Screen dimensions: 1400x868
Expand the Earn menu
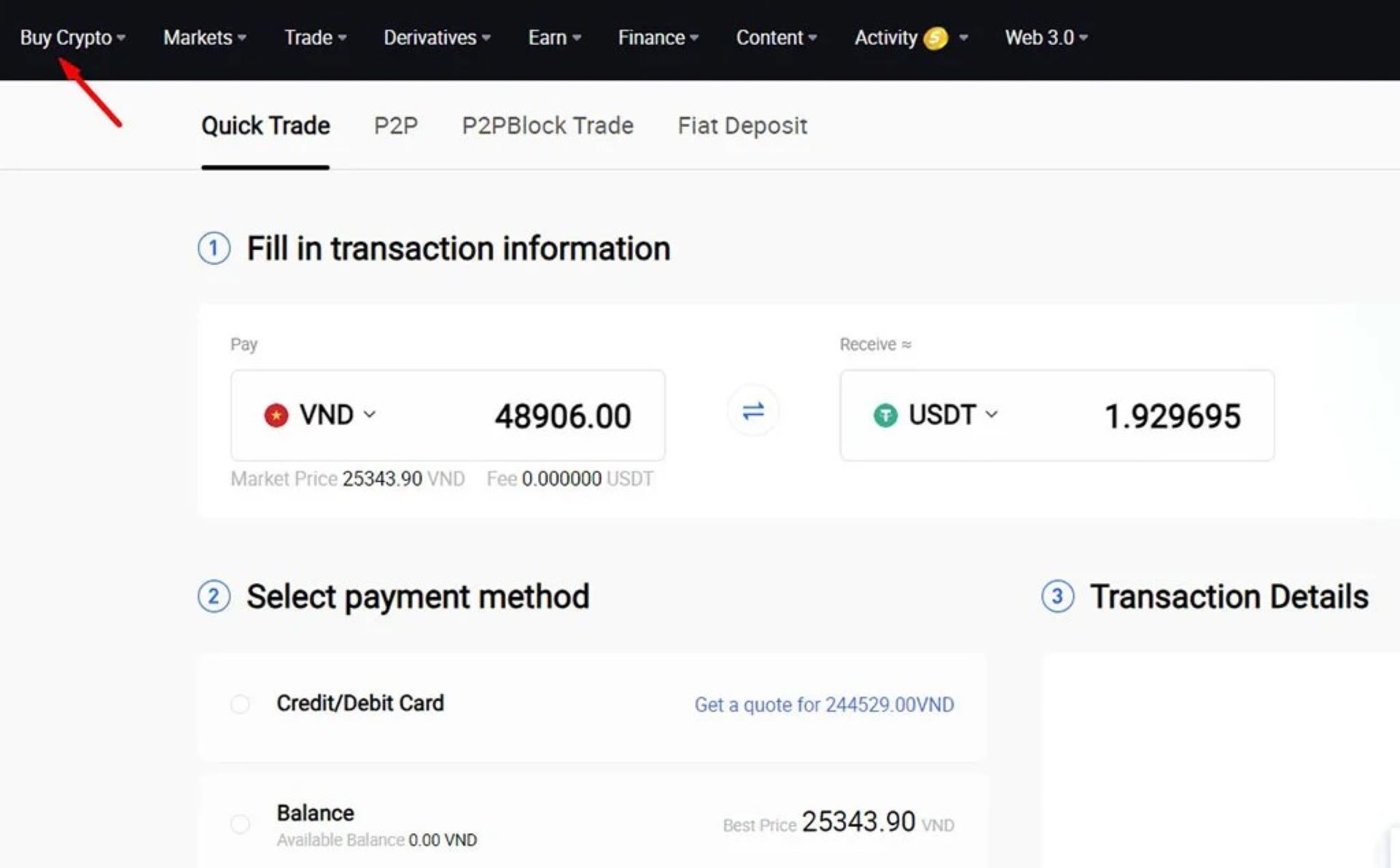[x=554, y=37]
